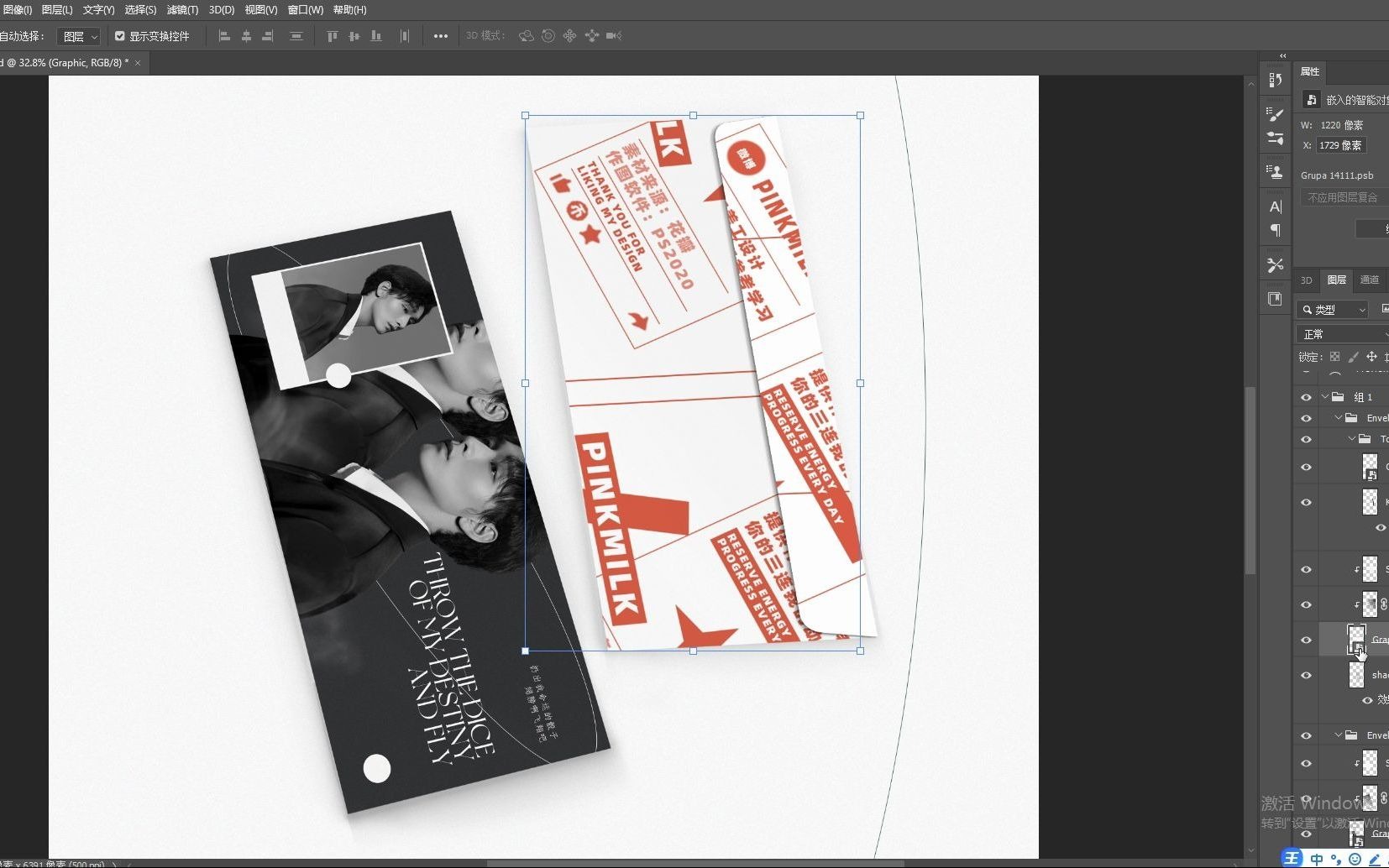Select the 3D rotate mode icon
The image size is (1389, 868).
527,36
